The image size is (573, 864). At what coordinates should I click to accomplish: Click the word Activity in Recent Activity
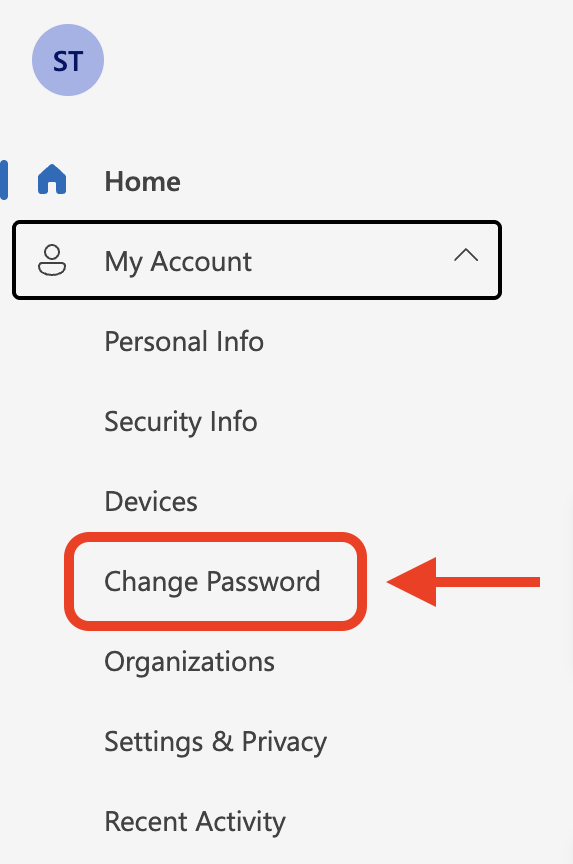(x=241, y=823)
